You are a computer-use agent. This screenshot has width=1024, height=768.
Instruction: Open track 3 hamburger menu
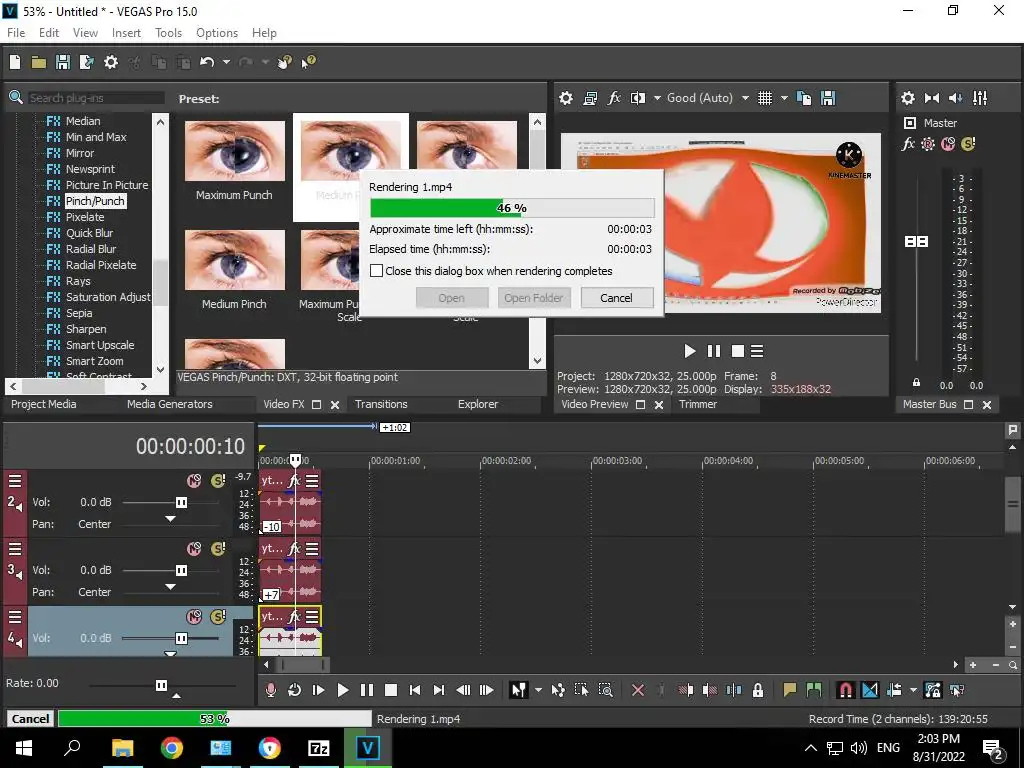click(15, 549)
